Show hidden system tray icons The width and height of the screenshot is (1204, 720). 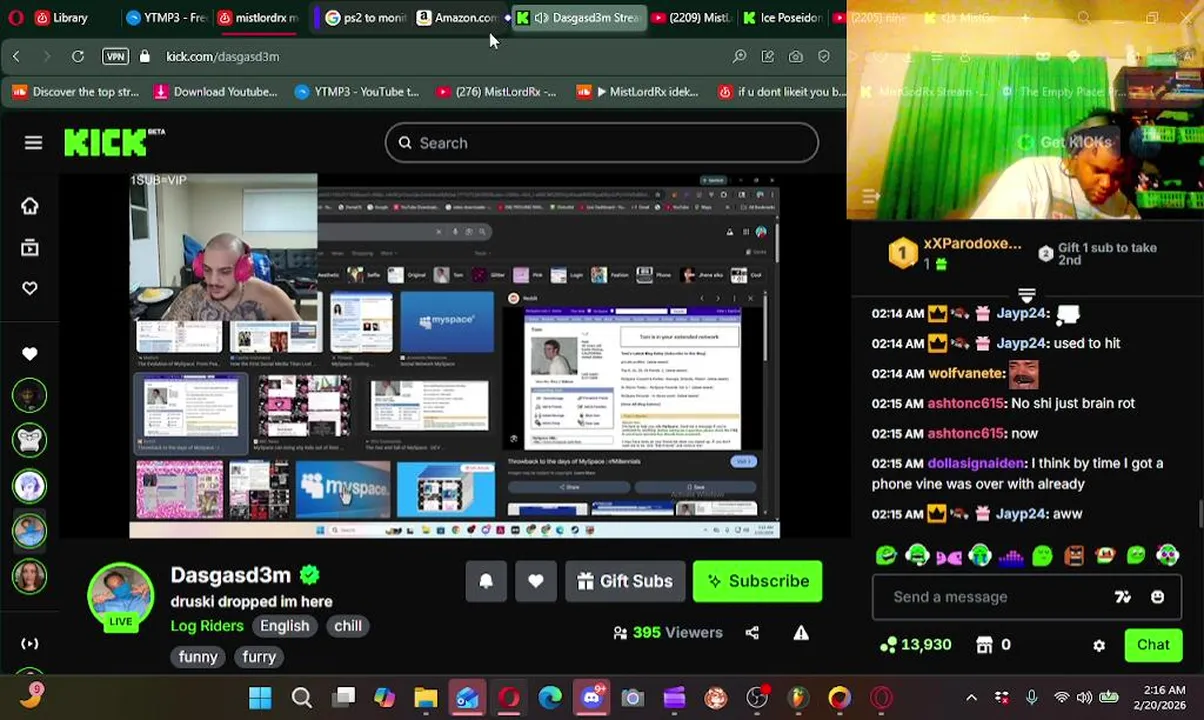(971, 698)
